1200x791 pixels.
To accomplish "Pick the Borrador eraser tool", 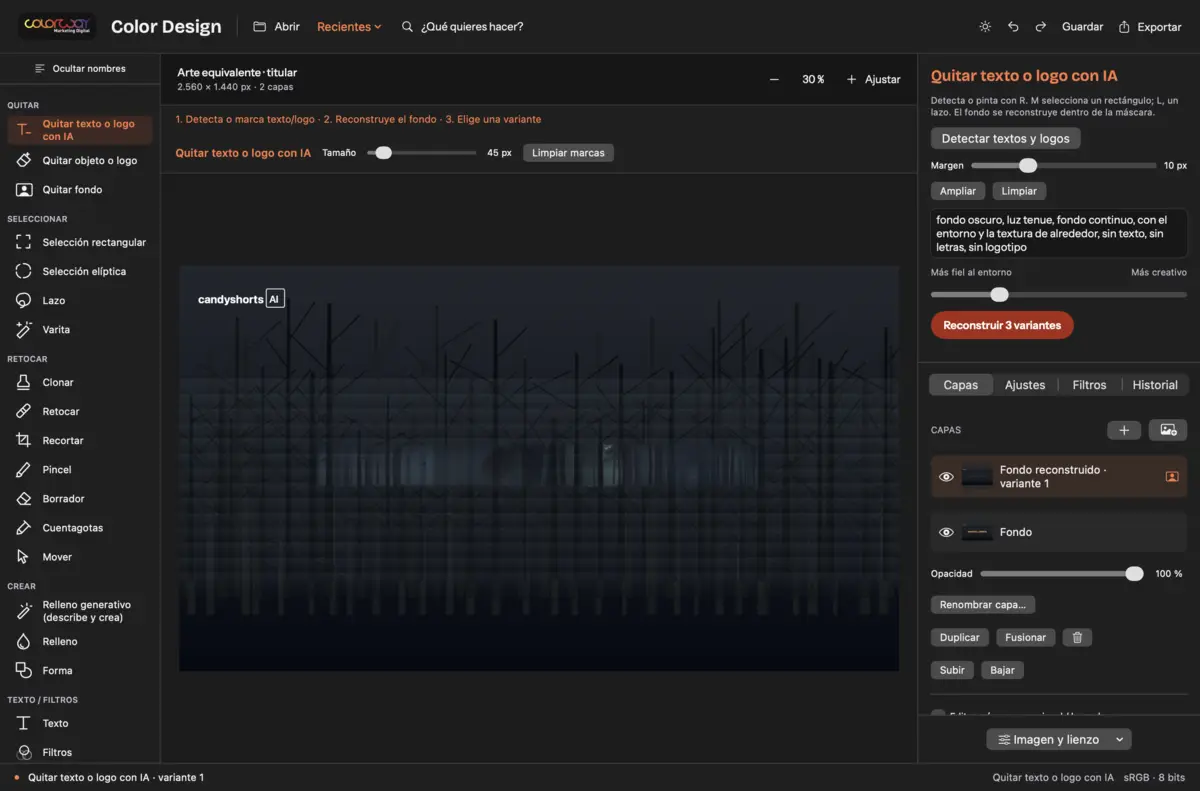I will (80, 498).
